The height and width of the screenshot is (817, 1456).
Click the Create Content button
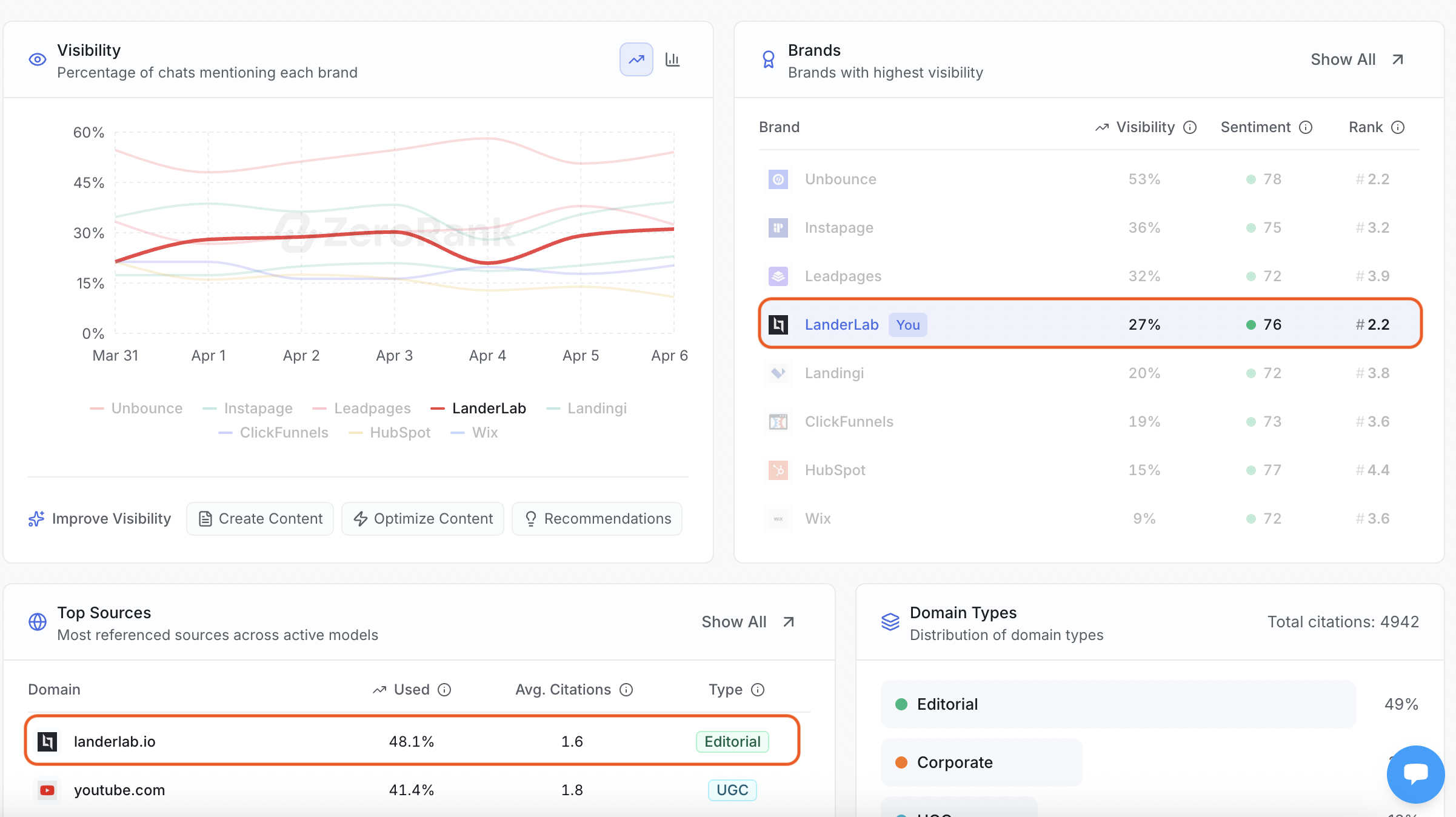(260, 519)
